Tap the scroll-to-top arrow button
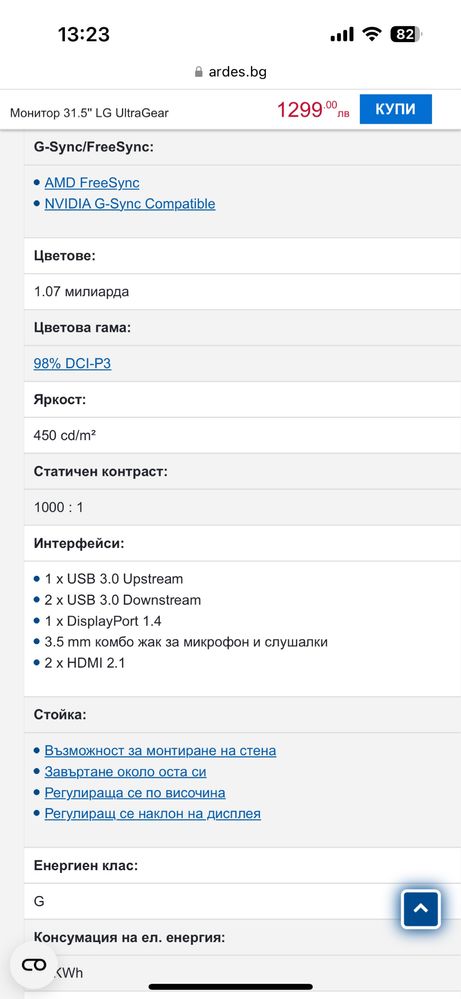461x999 pixels. click(x=420, y=909)
